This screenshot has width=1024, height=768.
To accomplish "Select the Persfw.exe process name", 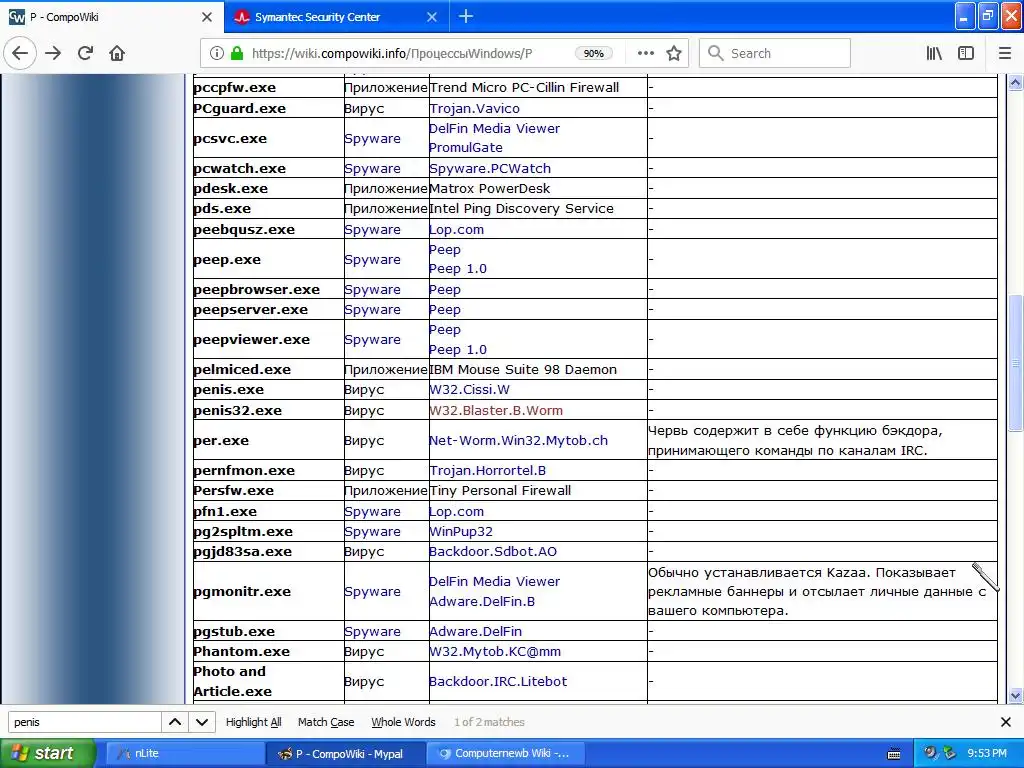I will click(233, 491).
